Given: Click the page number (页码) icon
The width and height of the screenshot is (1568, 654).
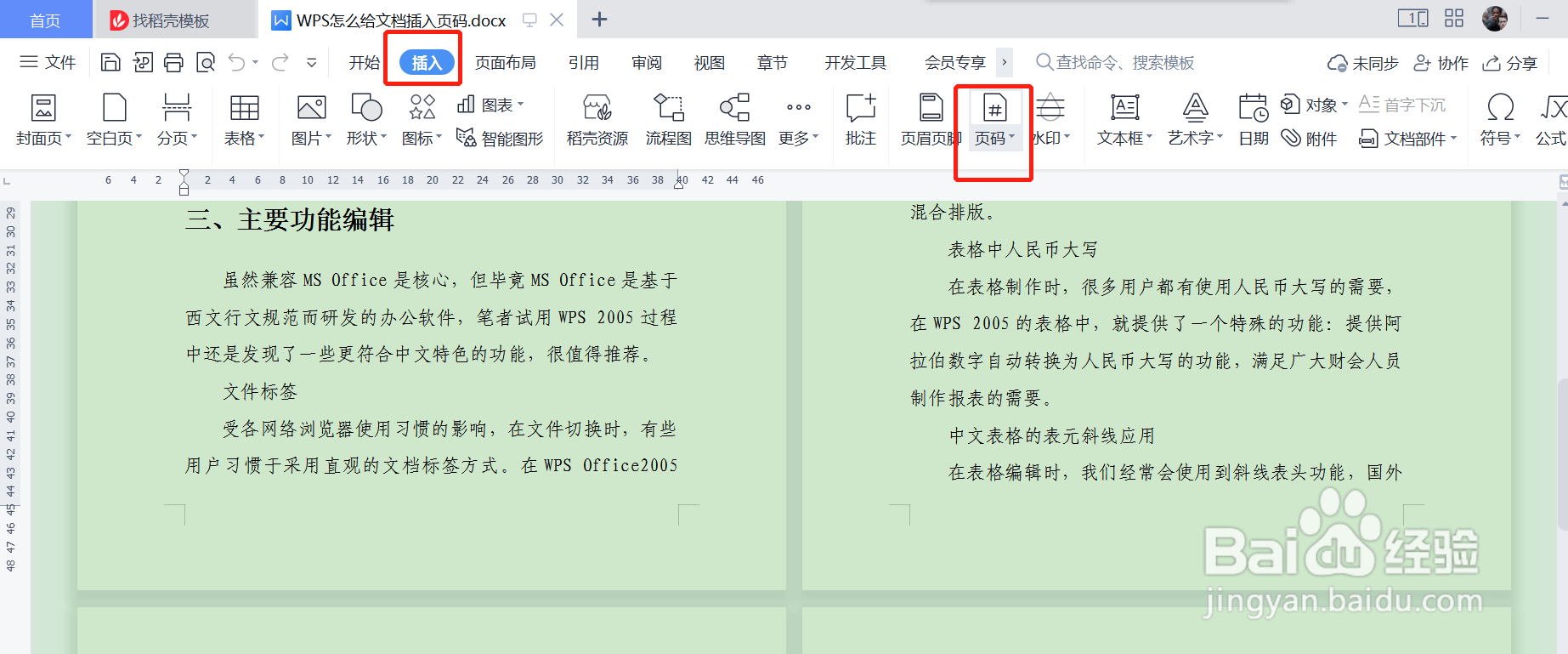Looking at the screenshot, I should [994, 108].
